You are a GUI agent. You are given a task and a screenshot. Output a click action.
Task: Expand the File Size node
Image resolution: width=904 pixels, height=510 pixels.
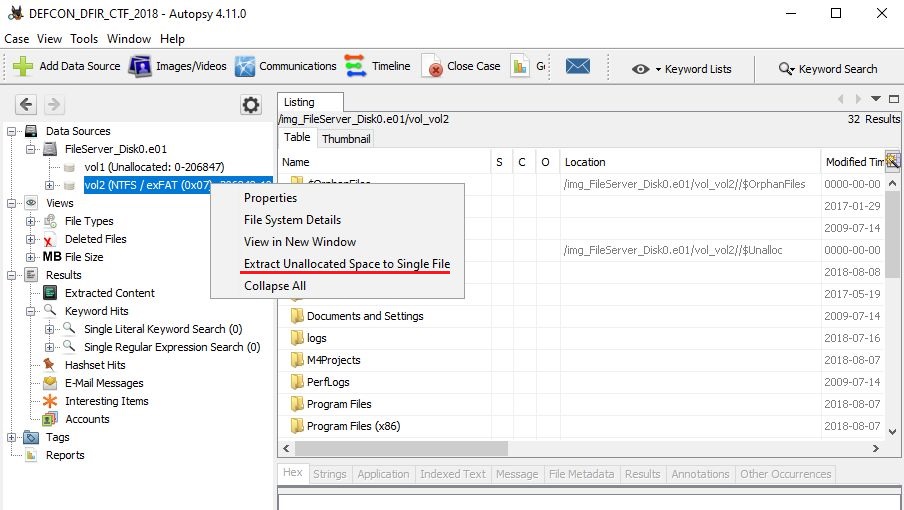click(x=30, y=257)
